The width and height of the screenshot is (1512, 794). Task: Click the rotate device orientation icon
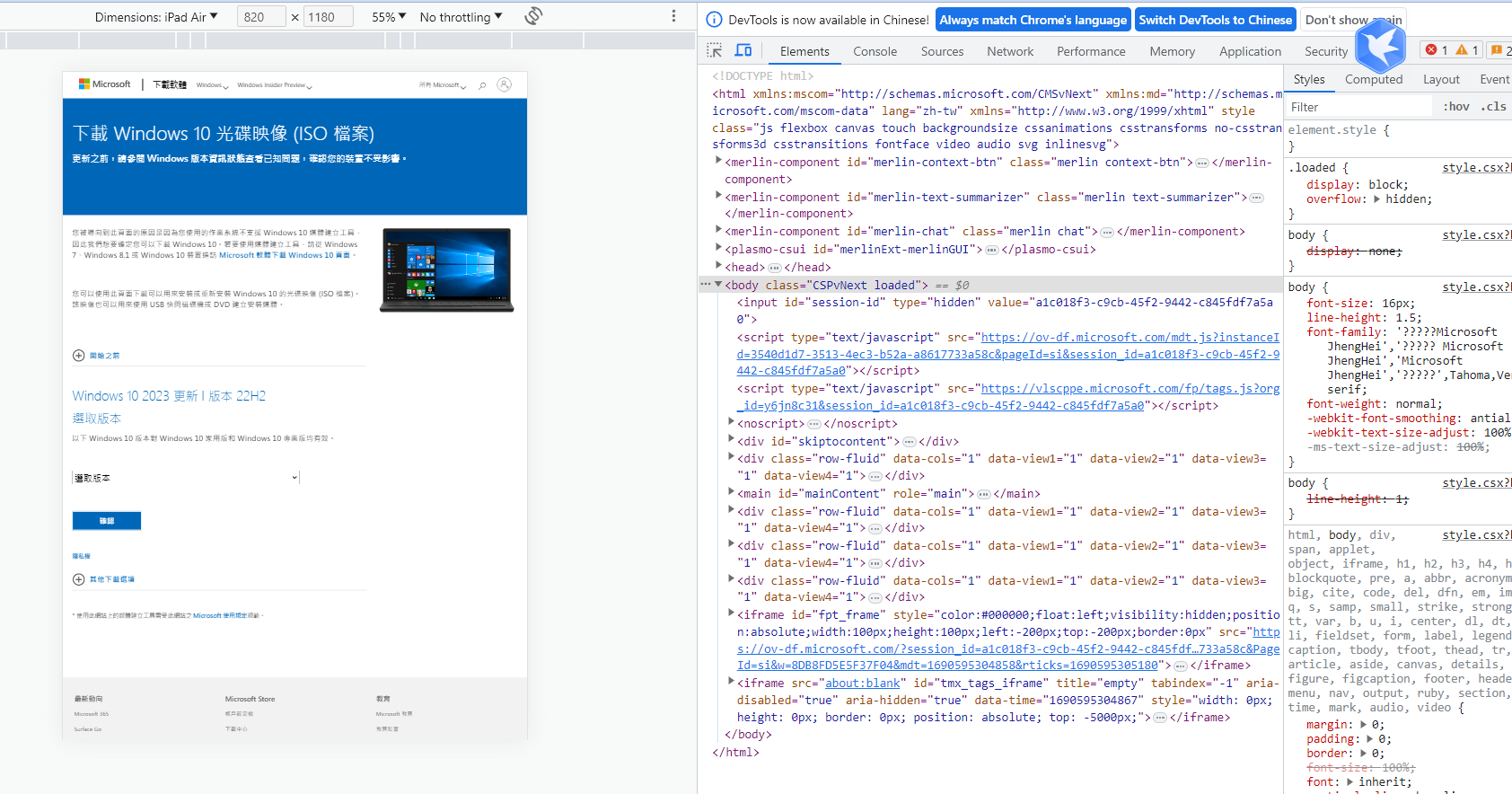pos(533,16)
